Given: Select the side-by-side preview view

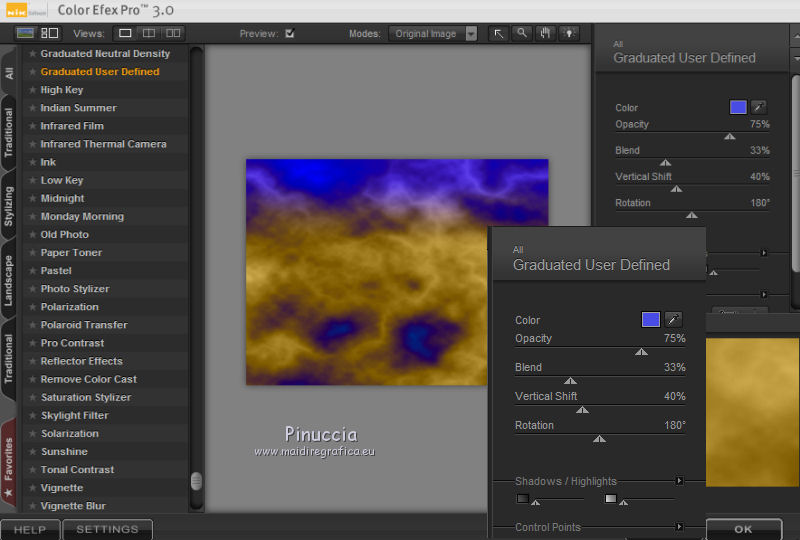Looking at the screenshot, I should (173, 33).
